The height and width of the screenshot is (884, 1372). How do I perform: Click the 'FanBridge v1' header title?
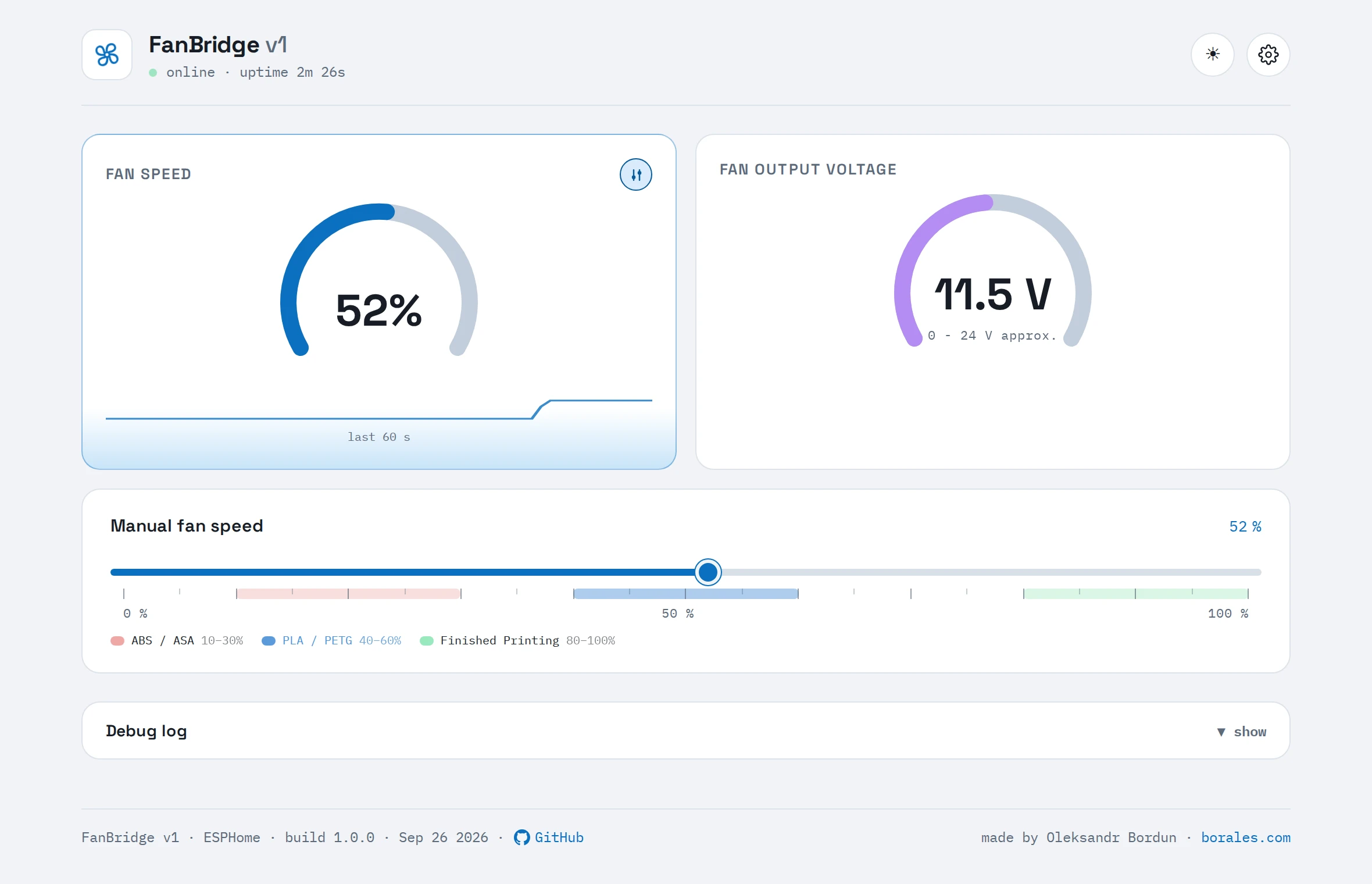point(218,45)
